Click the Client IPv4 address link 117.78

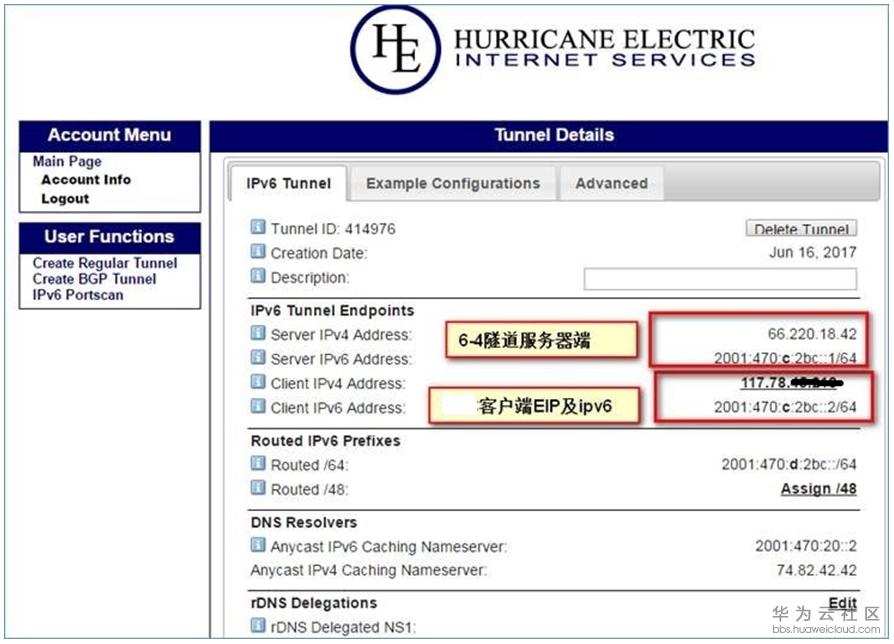coord(792,382)
